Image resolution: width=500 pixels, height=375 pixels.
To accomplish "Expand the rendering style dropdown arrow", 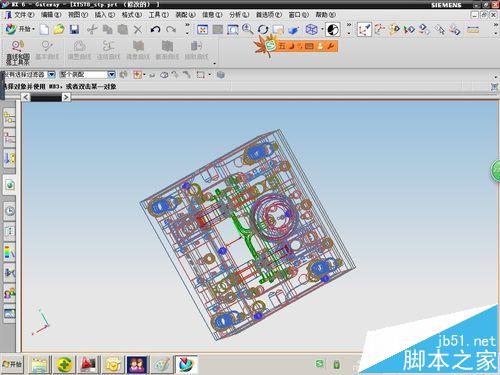I will (322, 30).
